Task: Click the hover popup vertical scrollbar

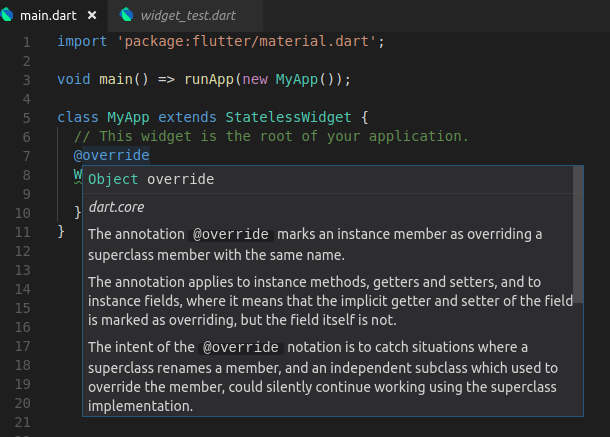Action: [x=577, y=227]
